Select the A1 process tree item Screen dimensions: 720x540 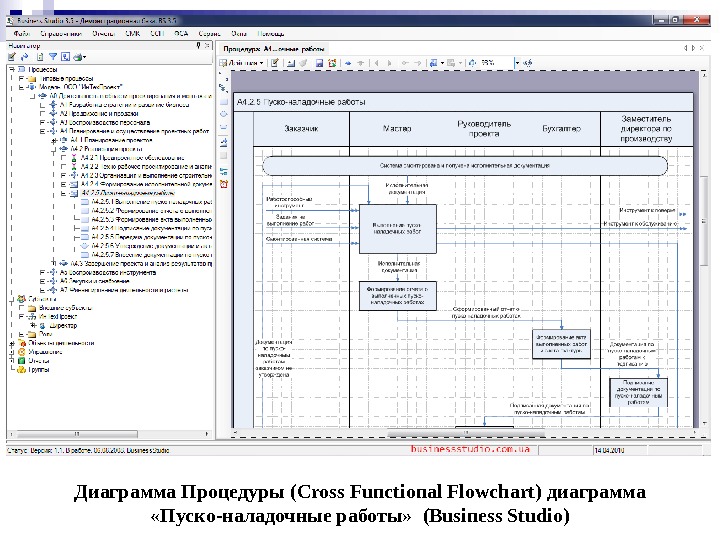pos(124,105)
